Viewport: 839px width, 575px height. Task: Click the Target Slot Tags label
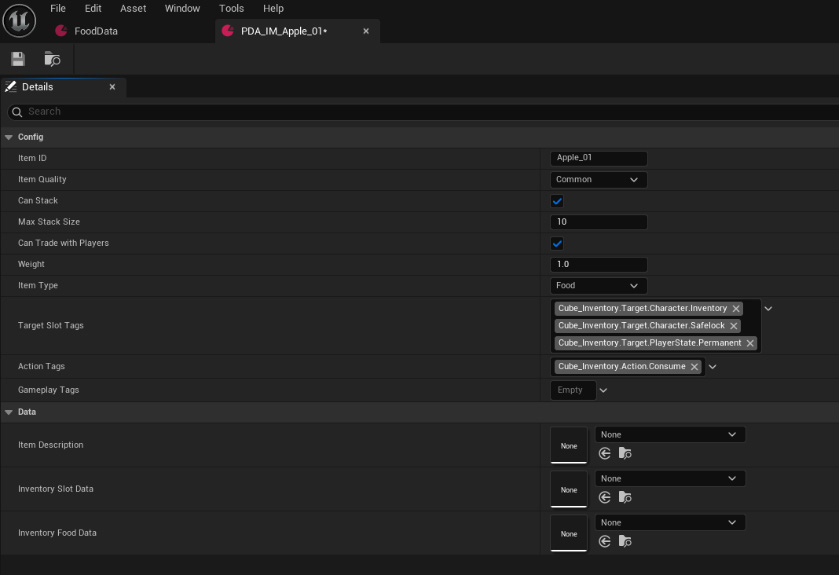[x=51, y=326]
